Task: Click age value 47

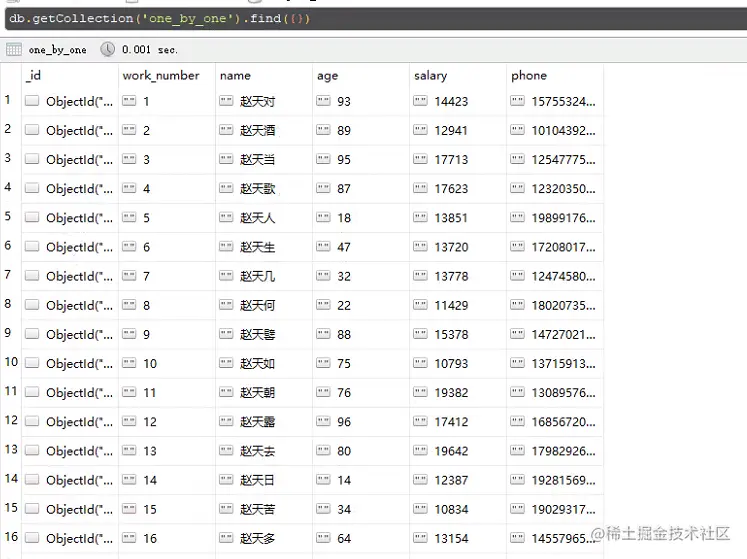Action: (x=344, y=247)
